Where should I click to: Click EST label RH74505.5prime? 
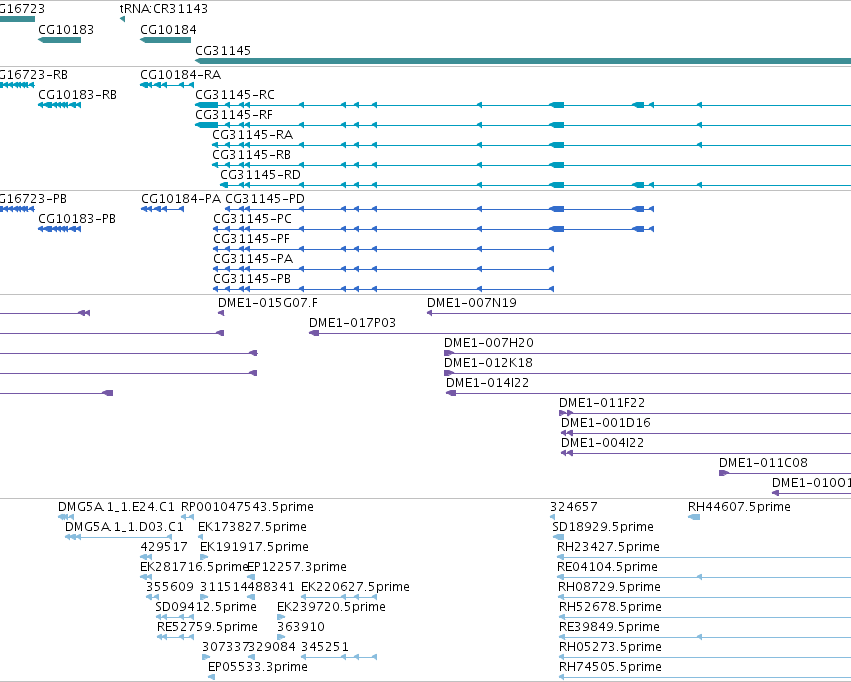coord(611,667)
